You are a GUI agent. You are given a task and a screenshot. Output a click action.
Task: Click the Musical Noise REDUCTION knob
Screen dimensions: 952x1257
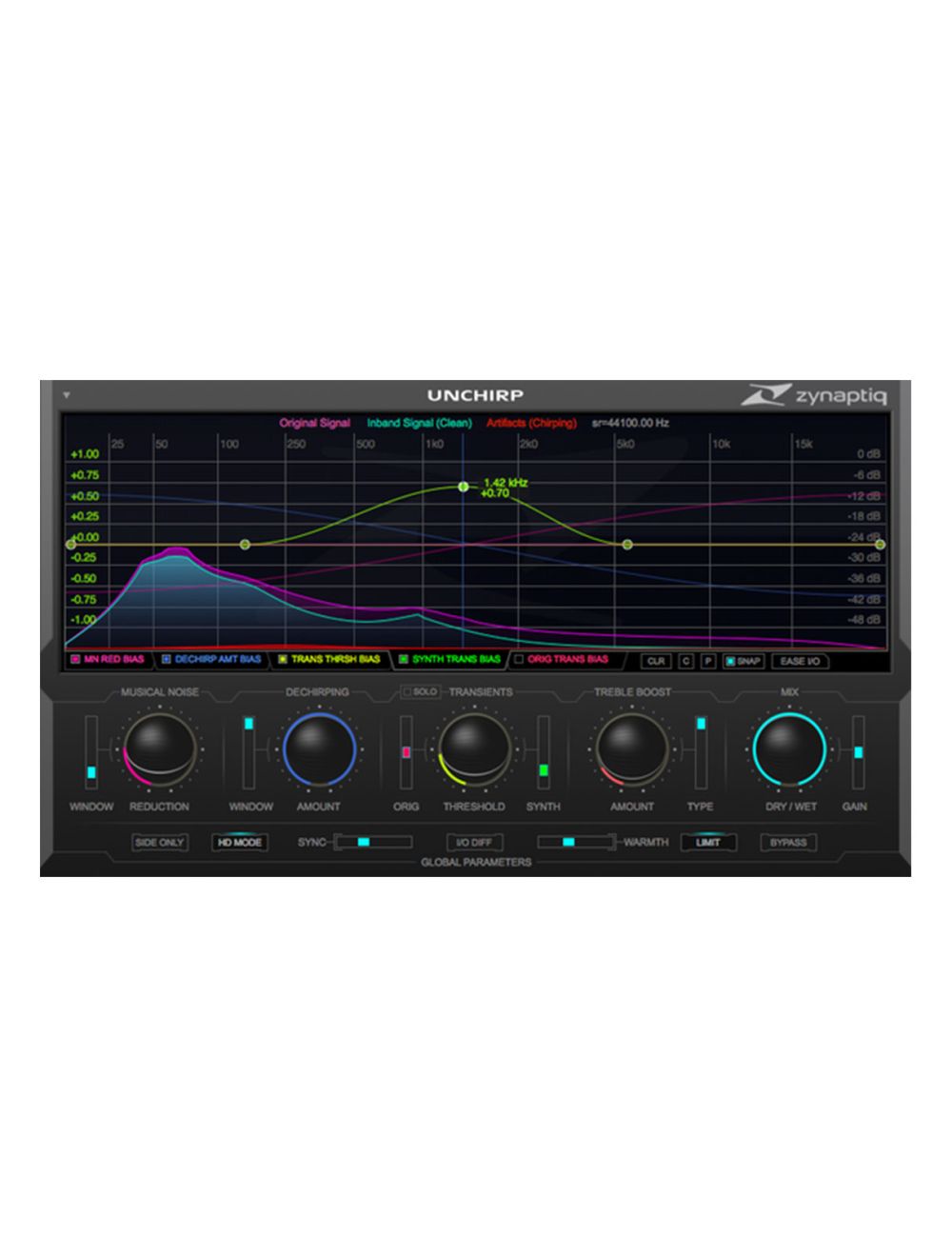point(159,749)
